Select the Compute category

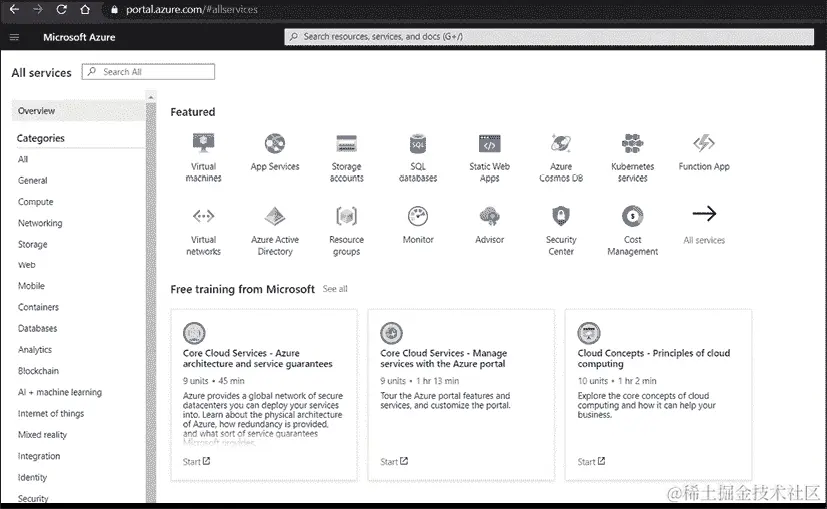[35, 201]
